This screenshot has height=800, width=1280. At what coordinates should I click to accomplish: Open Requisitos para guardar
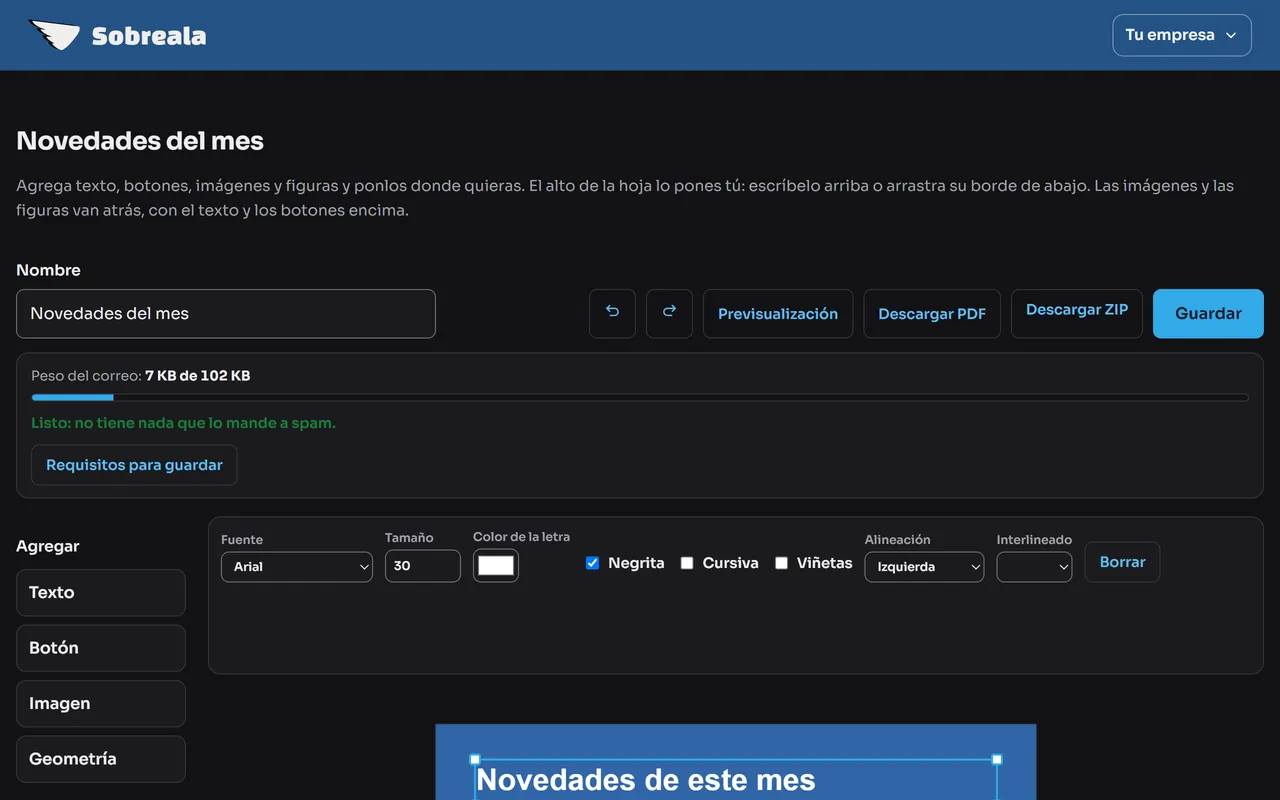click(134, 465)
